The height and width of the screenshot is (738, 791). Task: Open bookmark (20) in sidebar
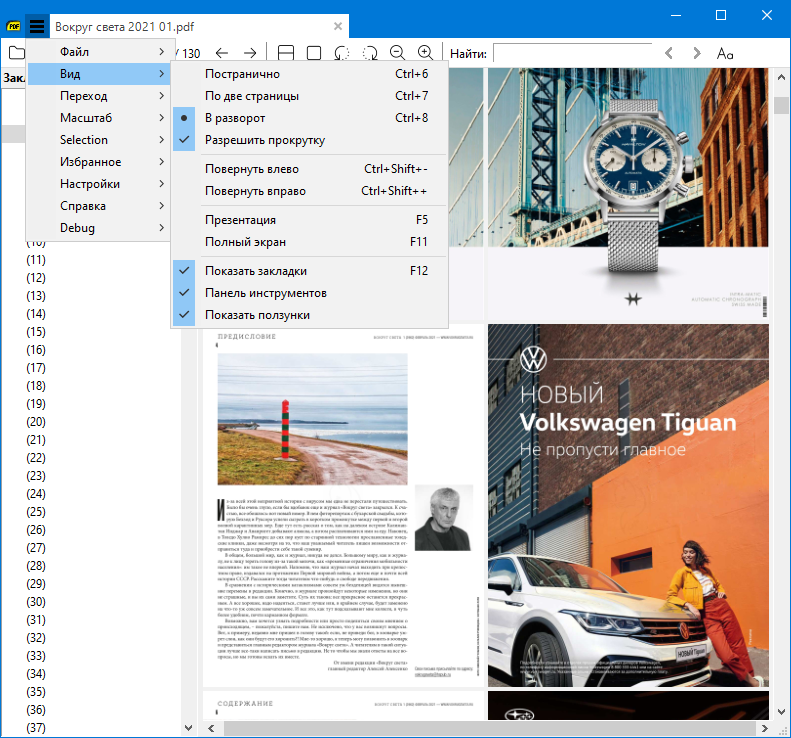[36, 422]
